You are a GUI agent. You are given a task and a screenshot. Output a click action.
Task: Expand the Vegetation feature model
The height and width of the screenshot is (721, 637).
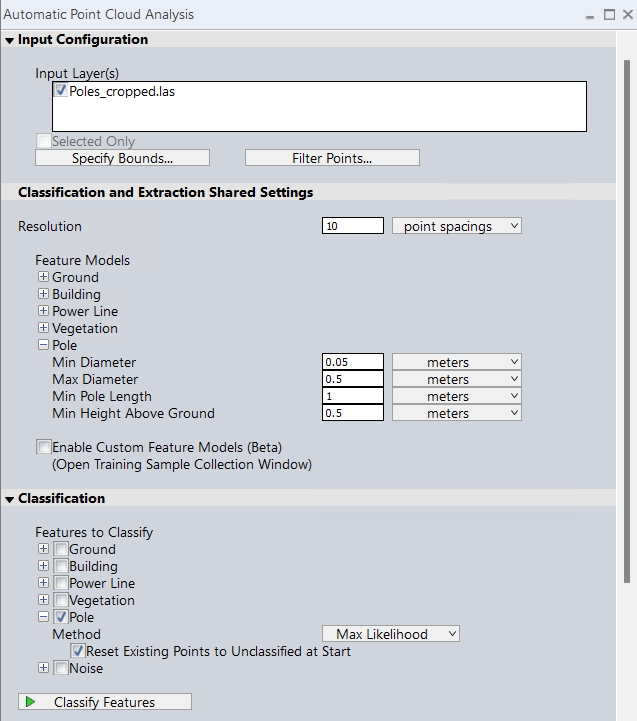(43, 328)
